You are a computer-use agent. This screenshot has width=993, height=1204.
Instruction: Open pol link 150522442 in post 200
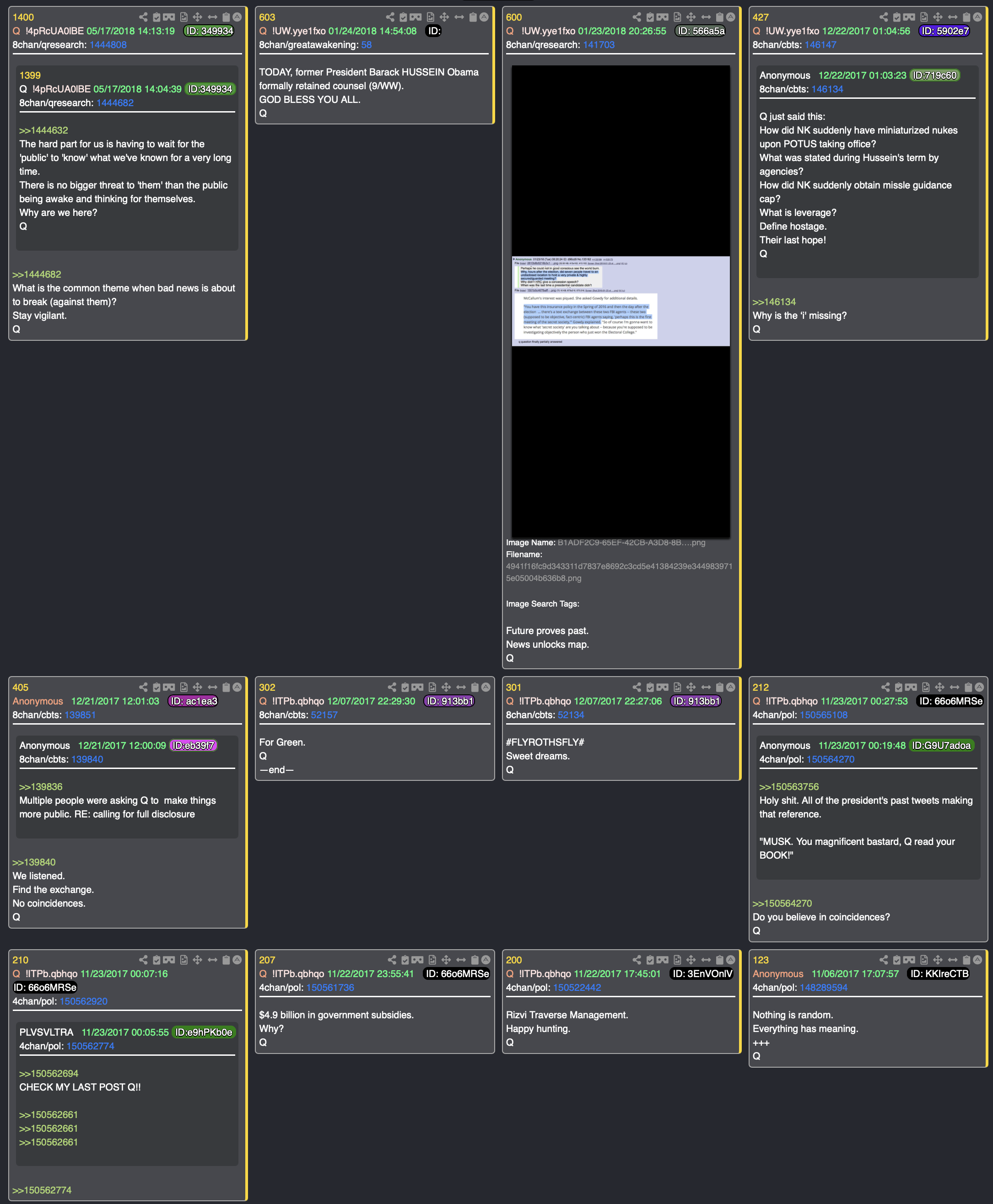577,987
